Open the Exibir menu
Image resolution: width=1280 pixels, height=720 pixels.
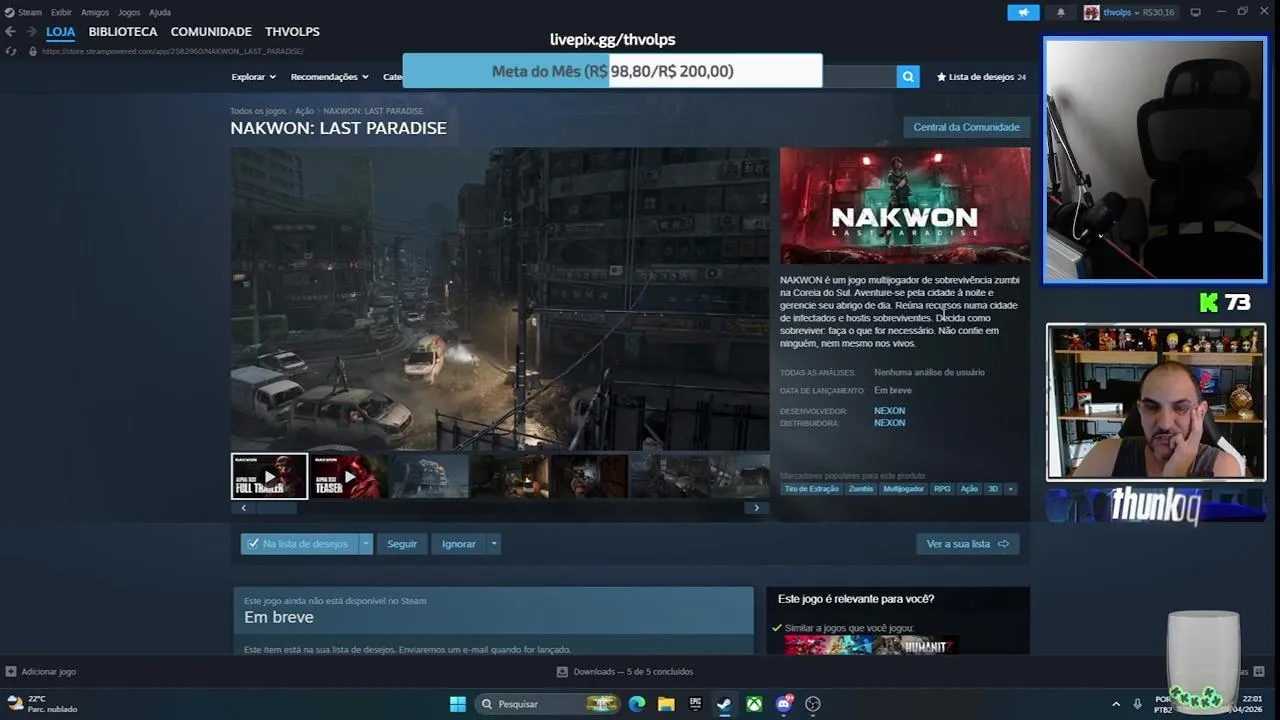[61, 12]
